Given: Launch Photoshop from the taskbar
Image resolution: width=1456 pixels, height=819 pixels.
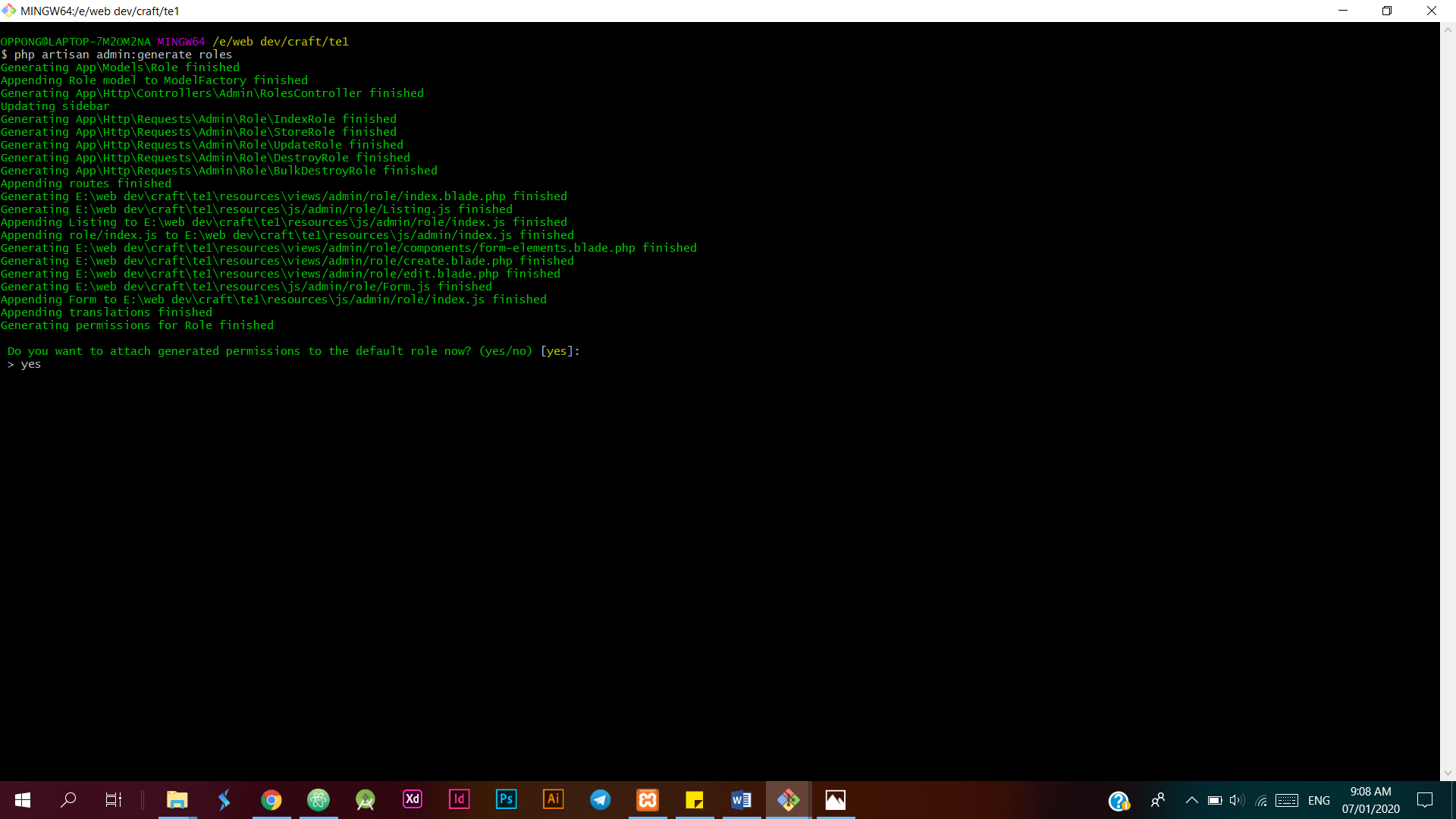Looking at the screenshot, I should [506, 799].
